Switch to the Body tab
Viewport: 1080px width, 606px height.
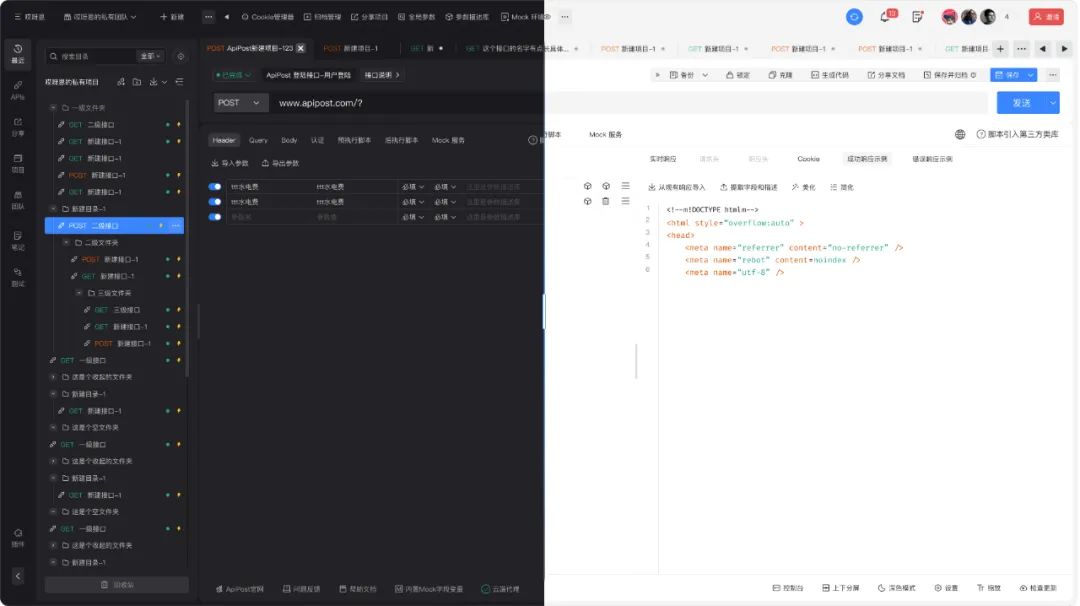tap(289, 141)
